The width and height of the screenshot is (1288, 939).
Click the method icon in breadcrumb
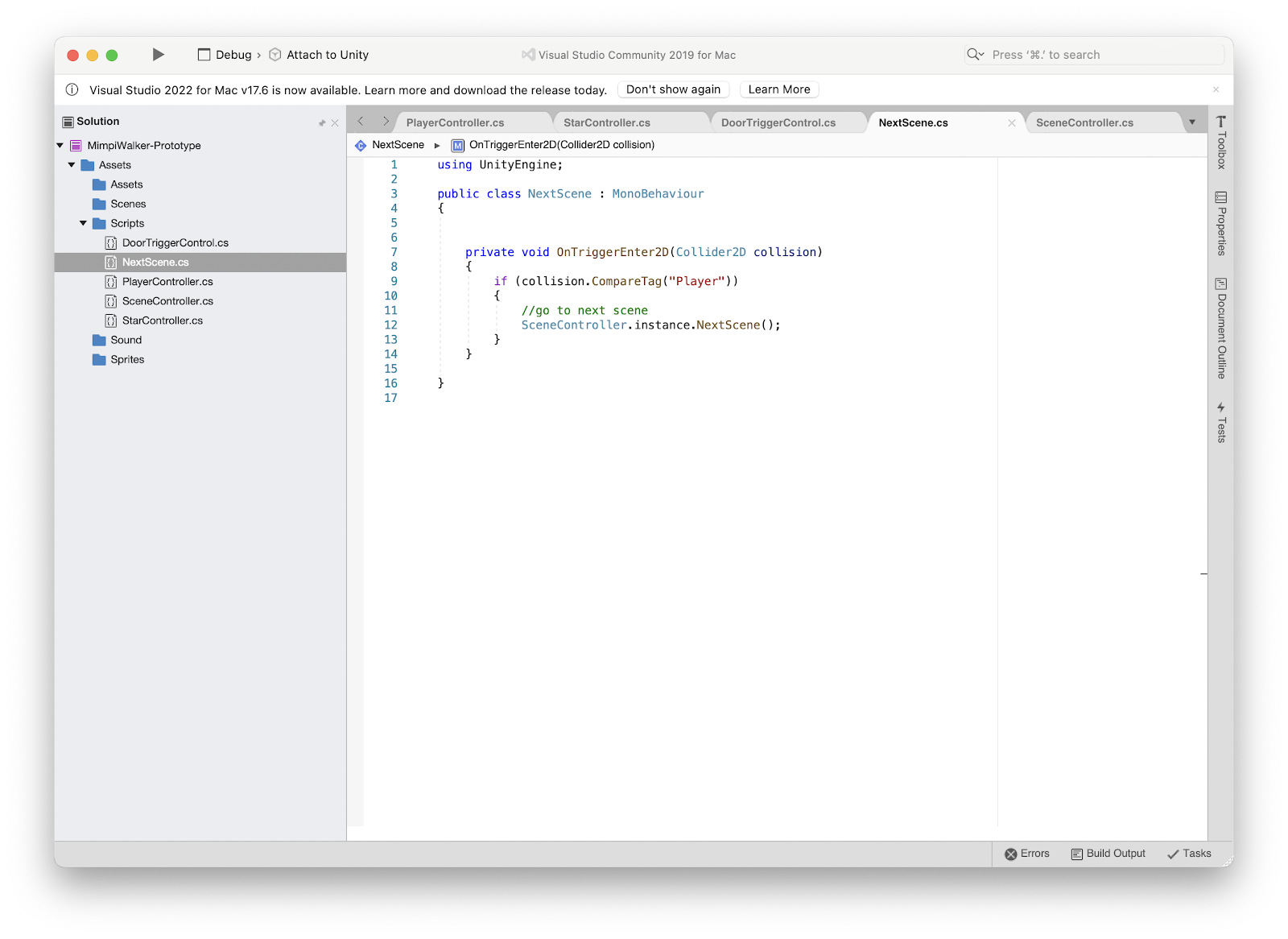click(457, 146)
